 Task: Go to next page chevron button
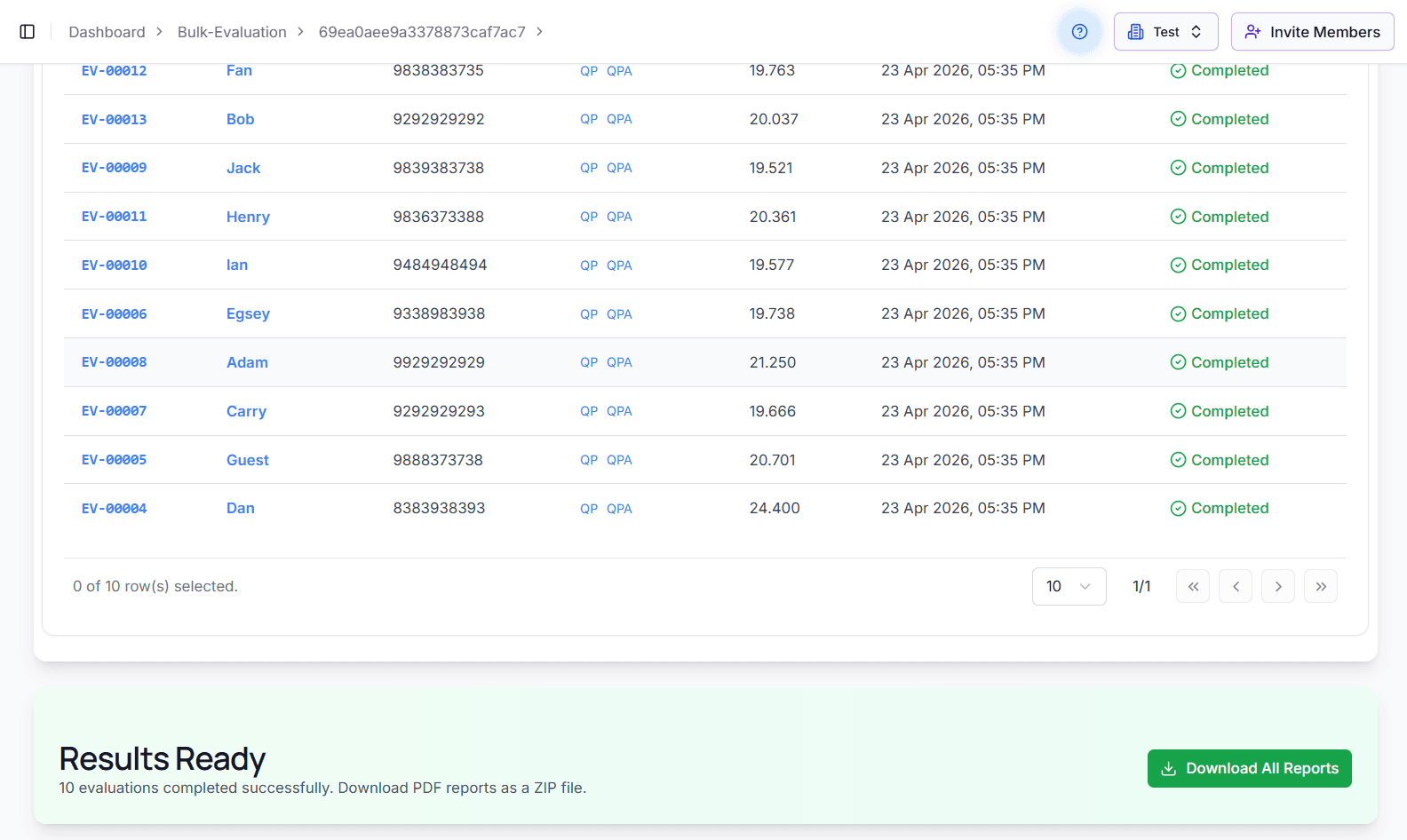1278,586
